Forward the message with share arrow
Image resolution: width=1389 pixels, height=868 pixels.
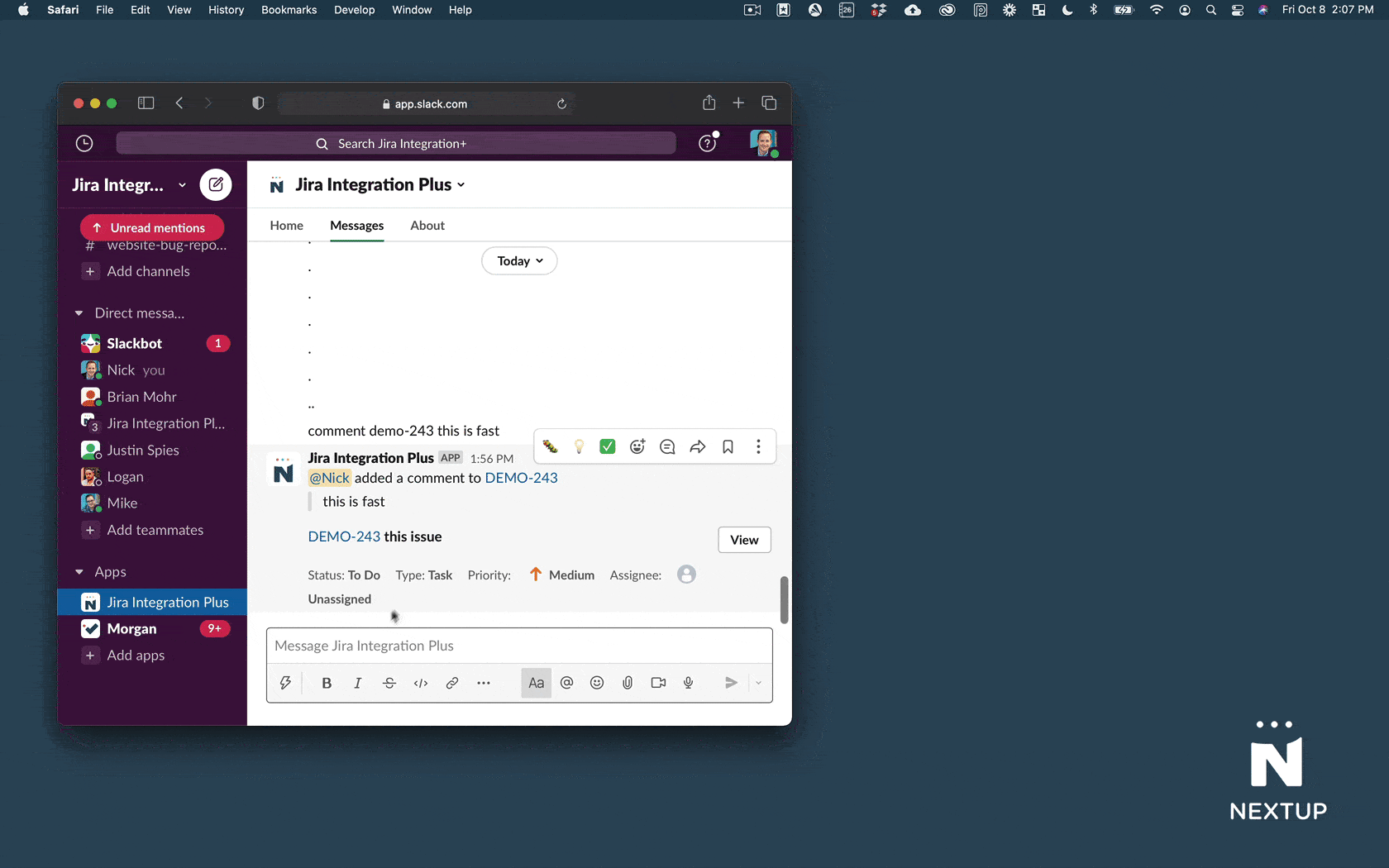[698, 446]
